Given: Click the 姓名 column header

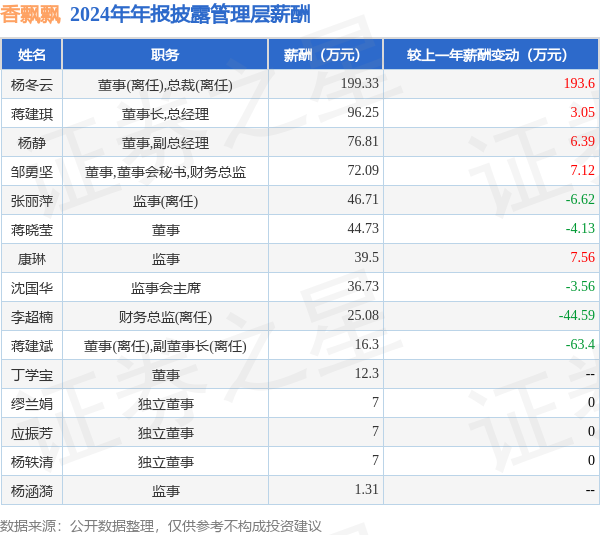Looking at the screenshot, I should [x=32, y=55].
